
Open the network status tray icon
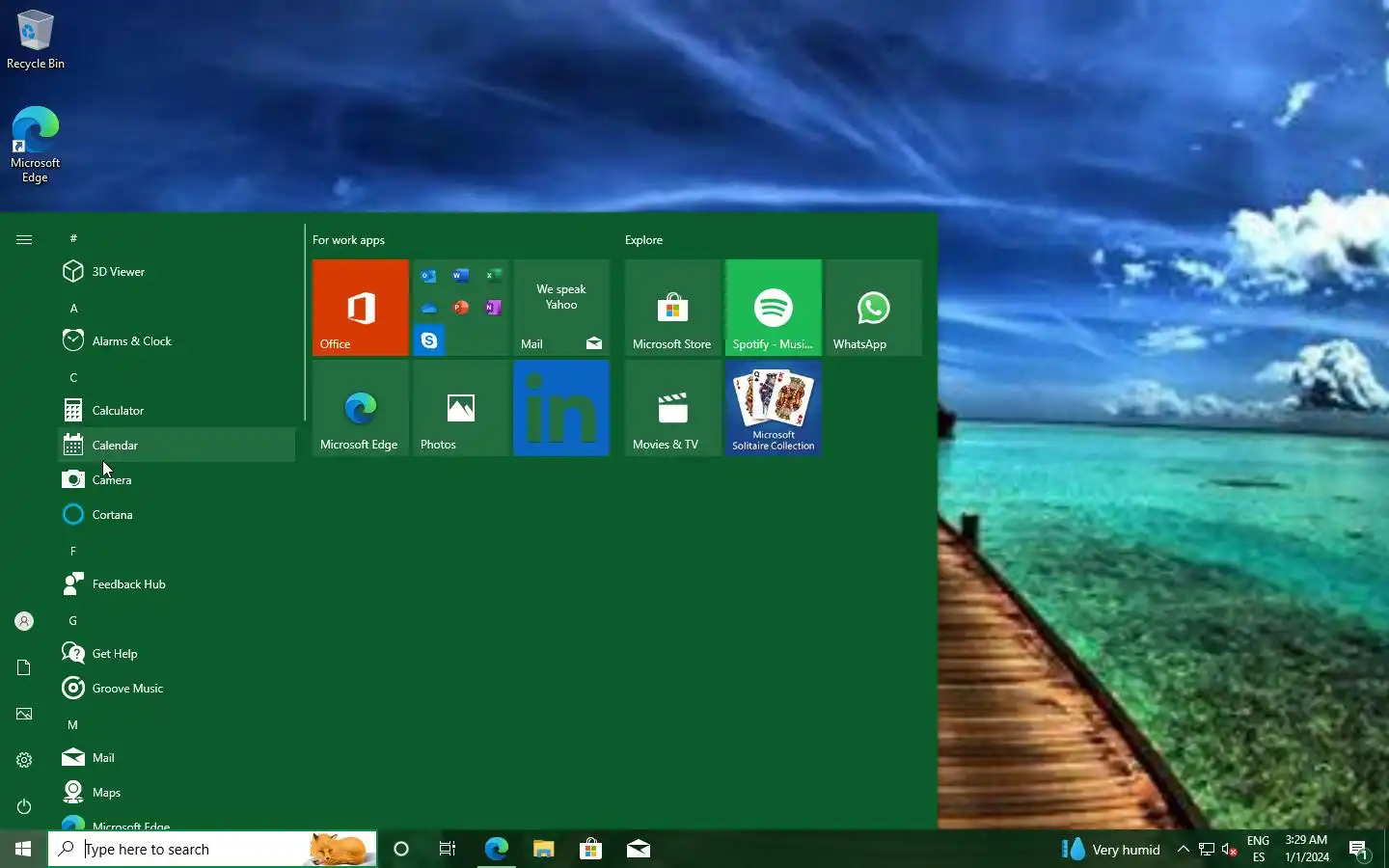[1206, 849]
